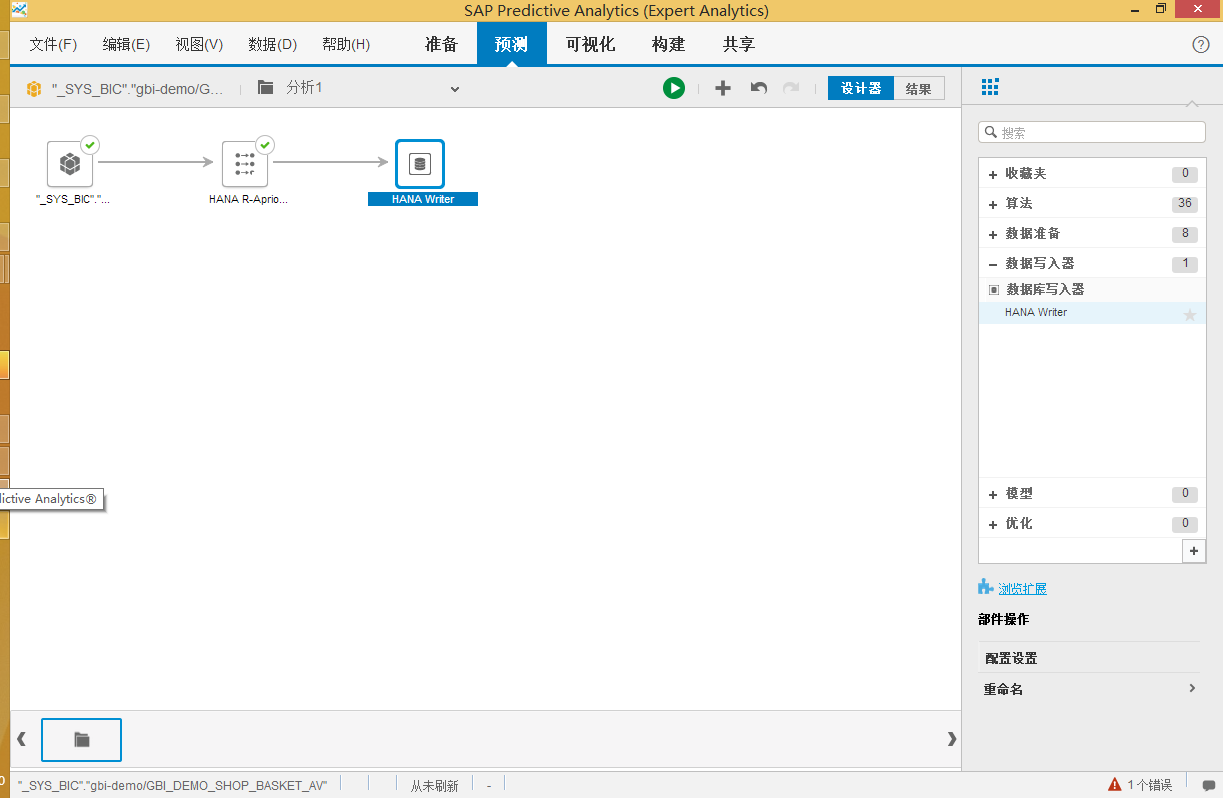
Task: Favorite HANA Writer with the star icon
Action: (1190, 315)
